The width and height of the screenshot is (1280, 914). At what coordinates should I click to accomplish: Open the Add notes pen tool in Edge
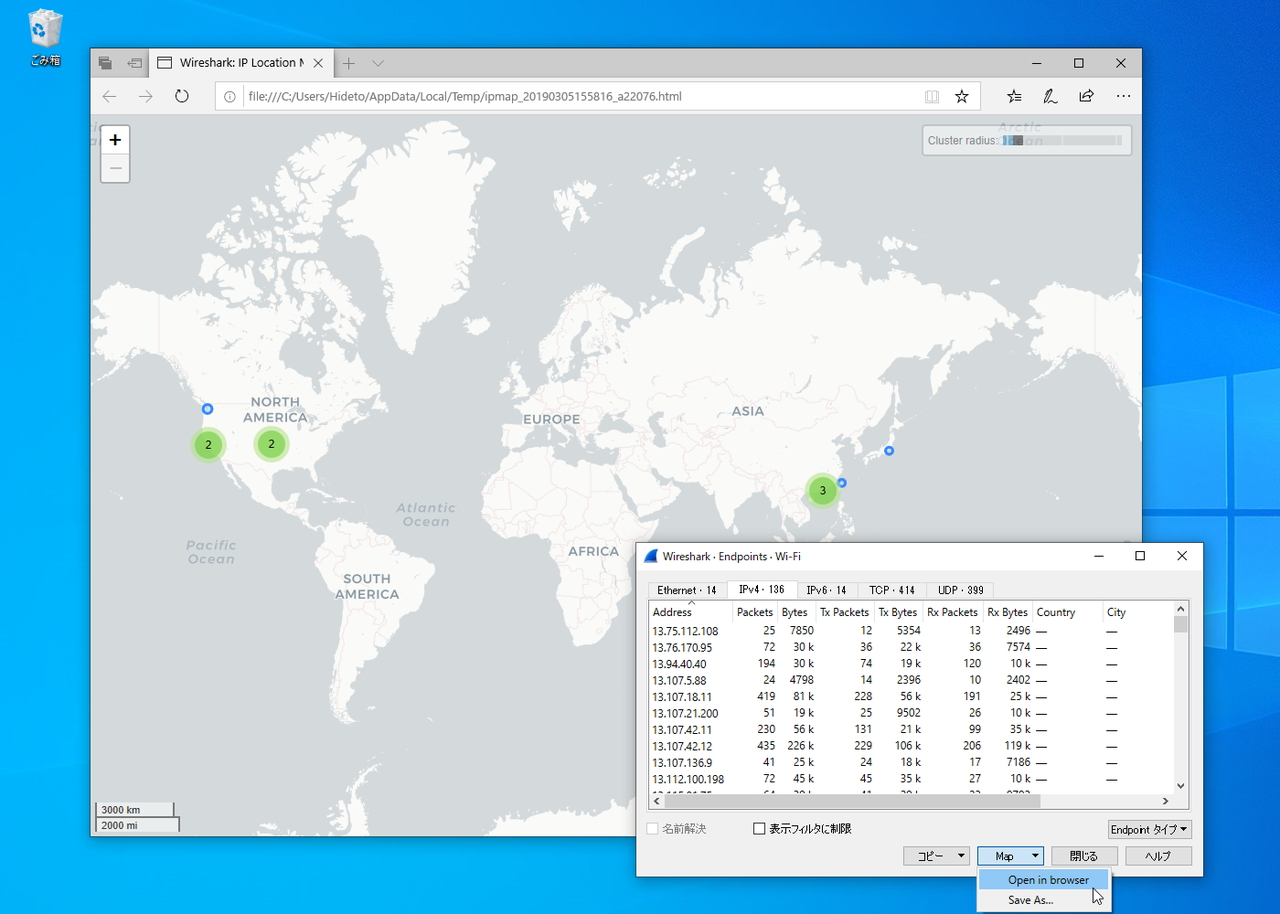pos(1049,96)
